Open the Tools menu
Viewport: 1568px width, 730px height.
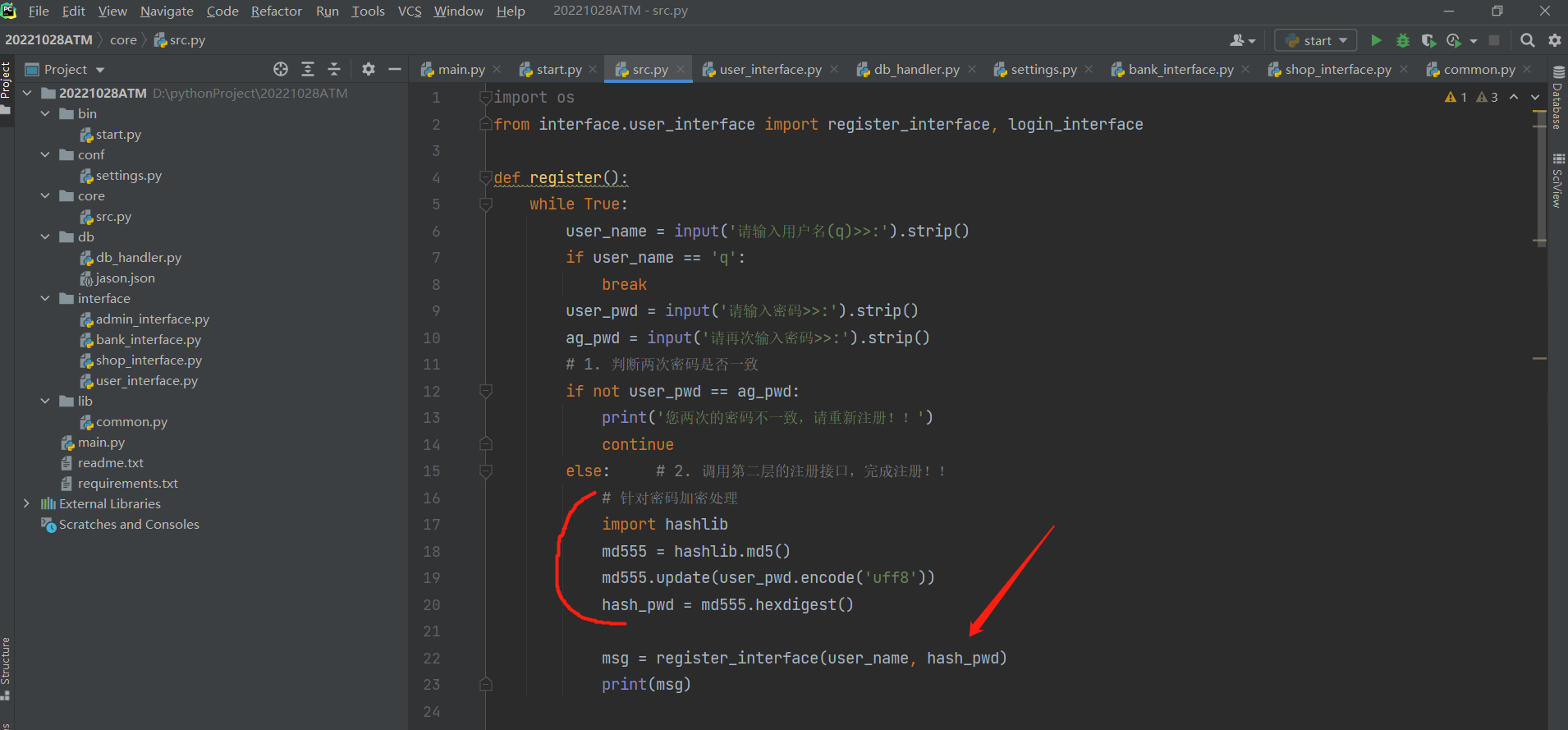coord(368,11)
